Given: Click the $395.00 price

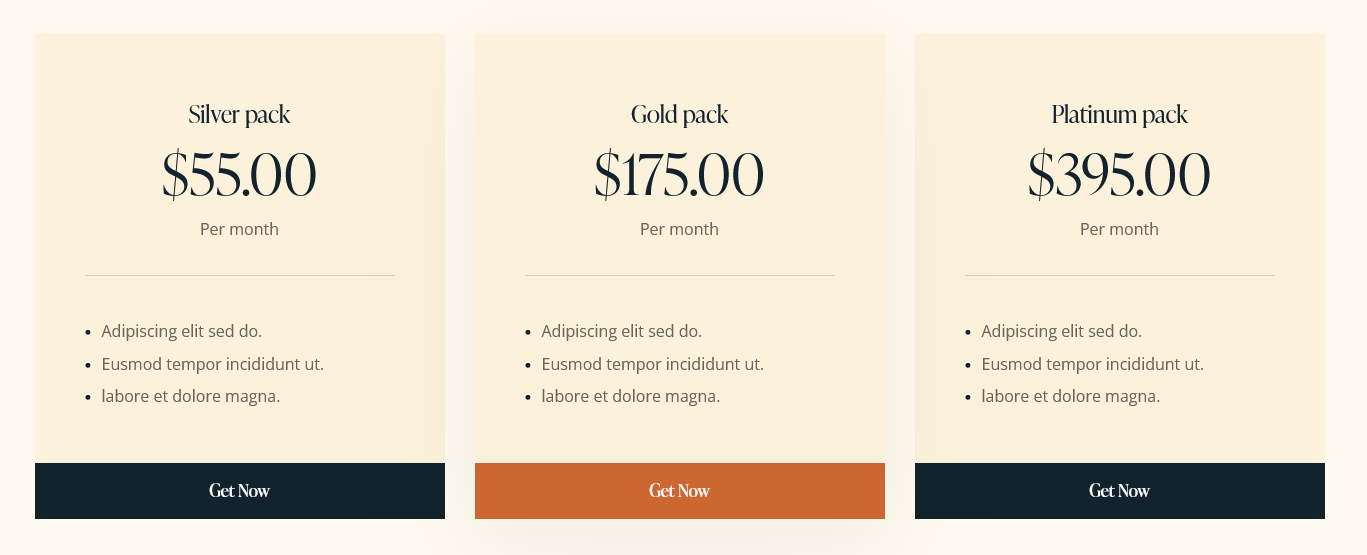Looking at the screenshot, I should [x=1120, y=174].
